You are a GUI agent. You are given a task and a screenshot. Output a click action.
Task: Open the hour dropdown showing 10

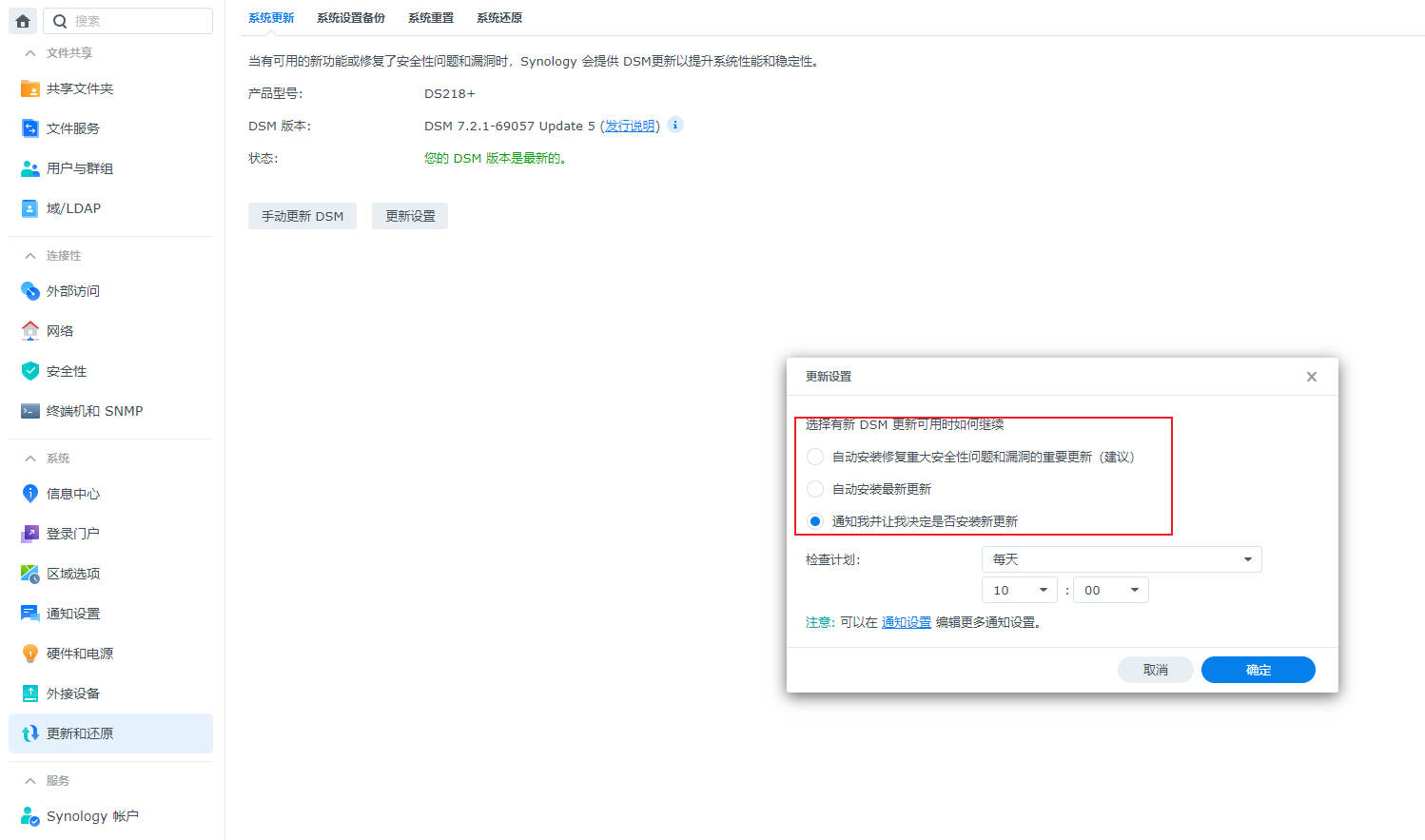tap(1020, 590)
